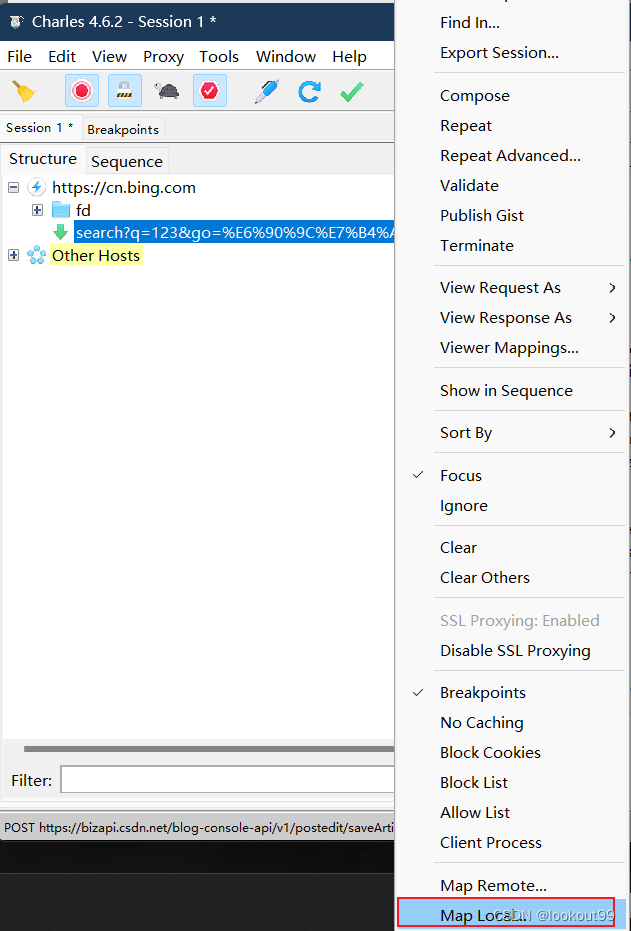The height and width of the screenshot is (931, 631).
Task: Enable throttling with the turtle icon
Action: (x=167, y=91)
